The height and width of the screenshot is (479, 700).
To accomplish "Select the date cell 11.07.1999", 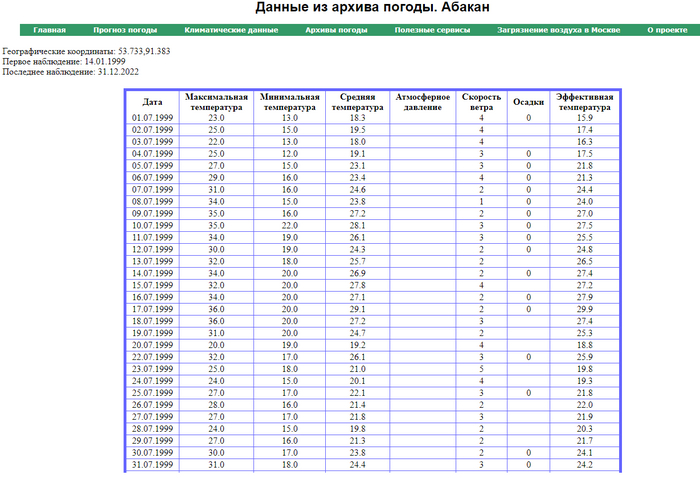I will coord(152,237).
